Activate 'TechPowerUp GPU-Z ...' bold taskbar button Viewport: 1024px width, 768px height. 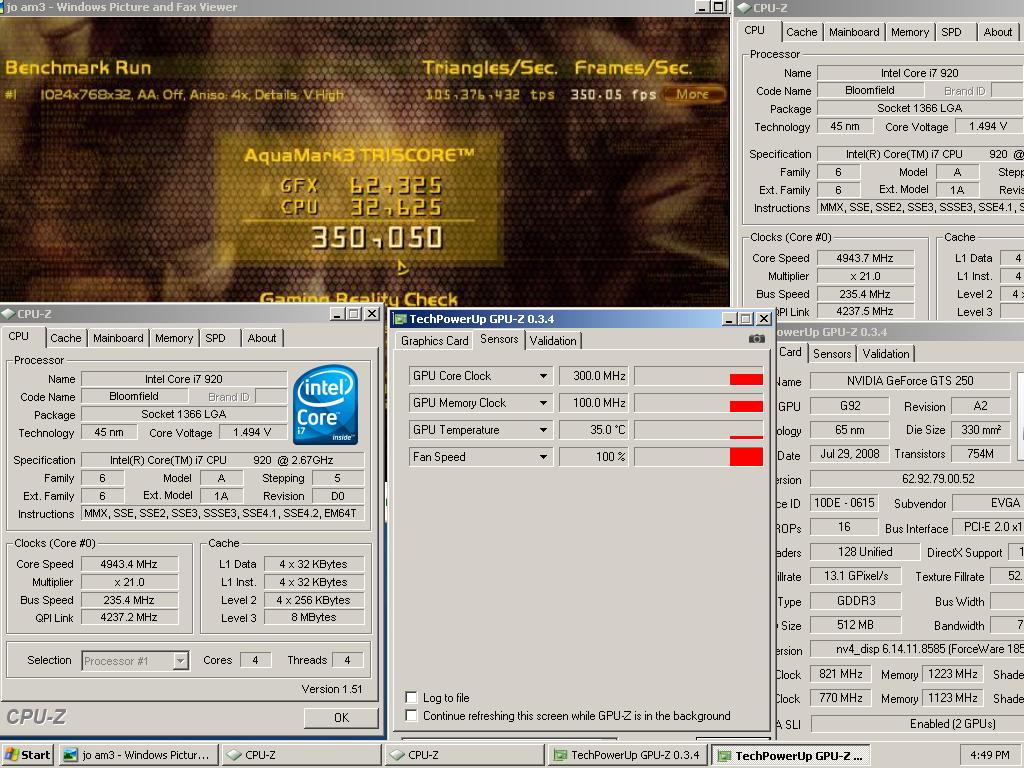tap(791, 755)
